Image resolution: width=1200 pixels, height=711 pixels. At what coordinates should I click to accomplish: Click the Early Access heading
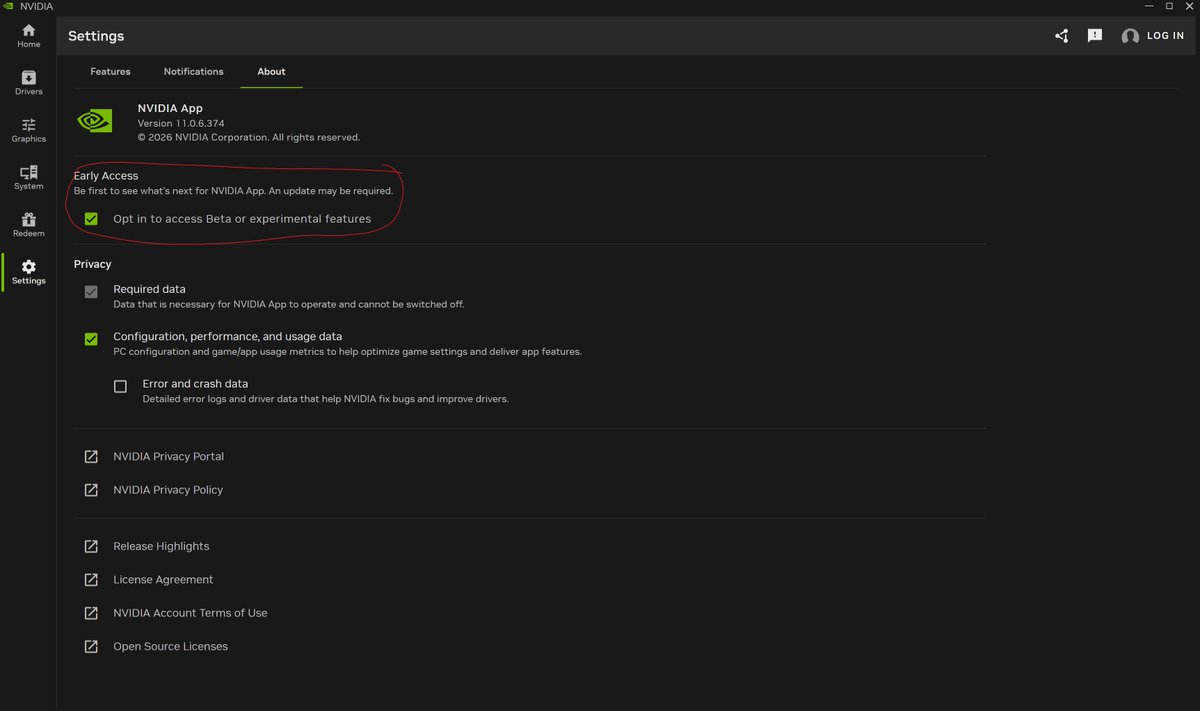106,176
